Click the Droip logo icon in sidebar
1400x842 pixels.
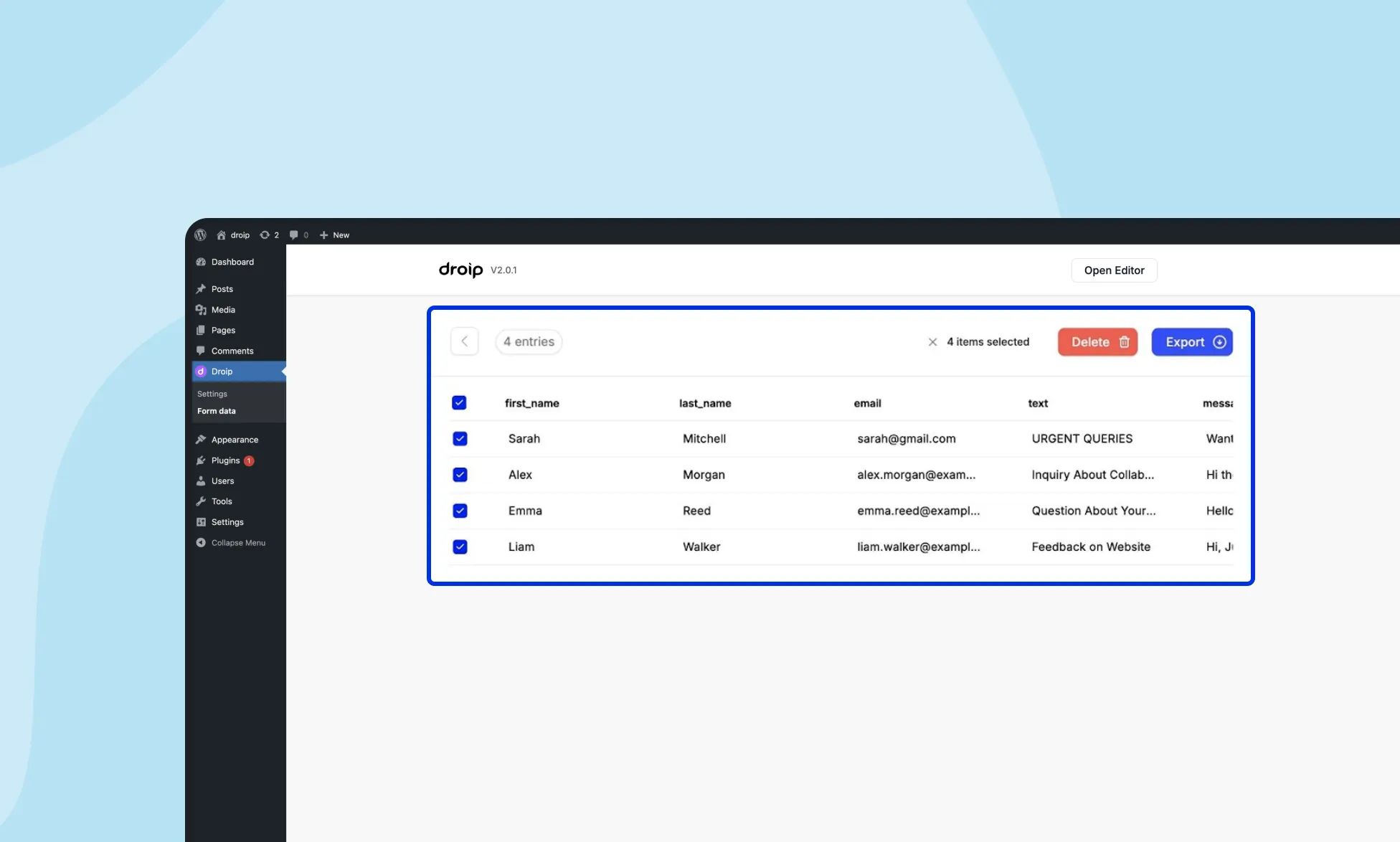201,372
